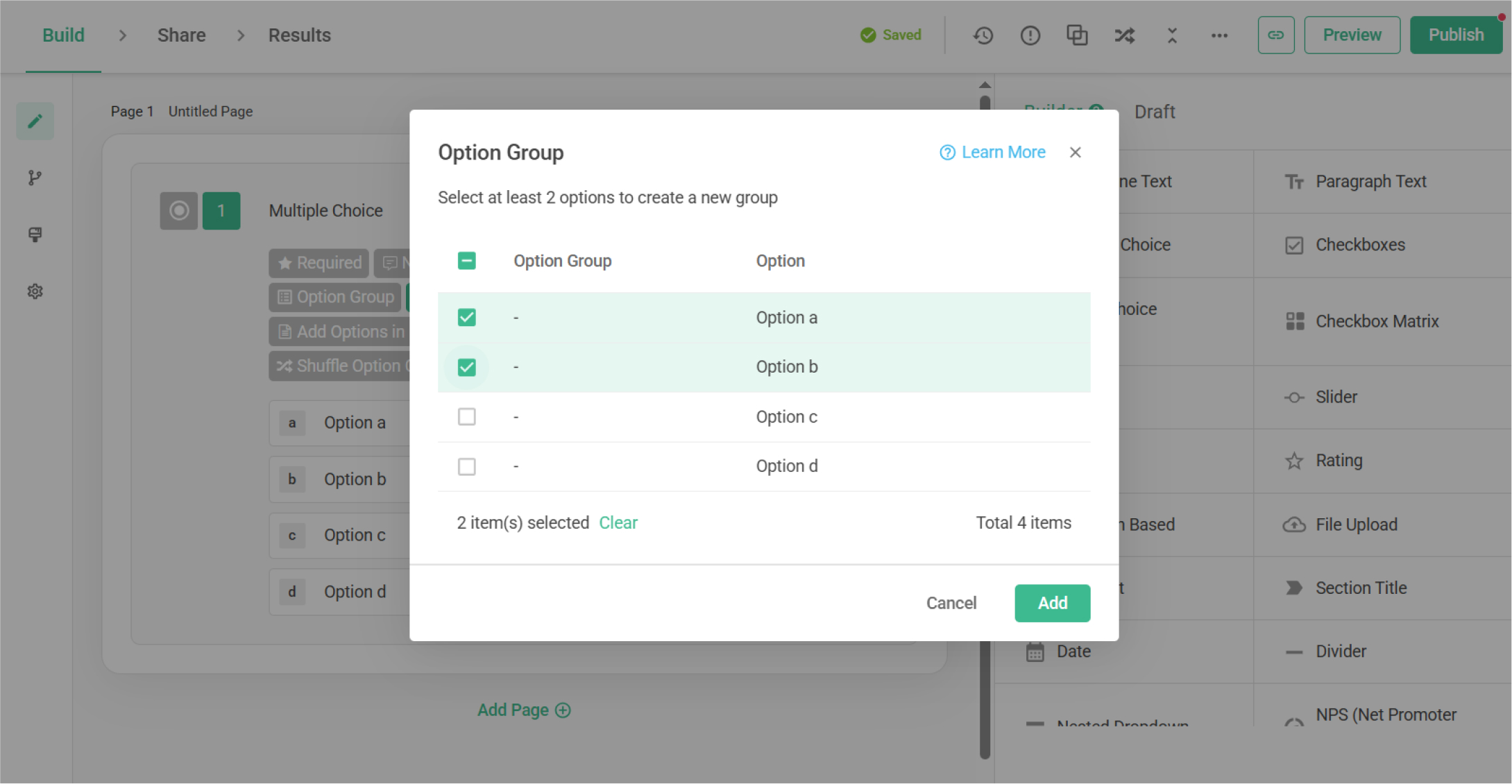
Task: Click the File Upload cloud icon
Action: pos(1294,525)
